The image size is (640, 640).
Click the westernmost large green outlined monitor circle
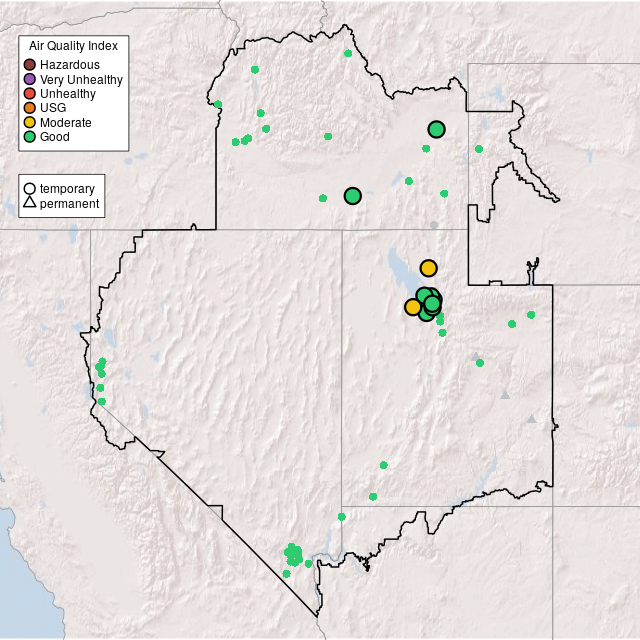(x=352, y=196)
